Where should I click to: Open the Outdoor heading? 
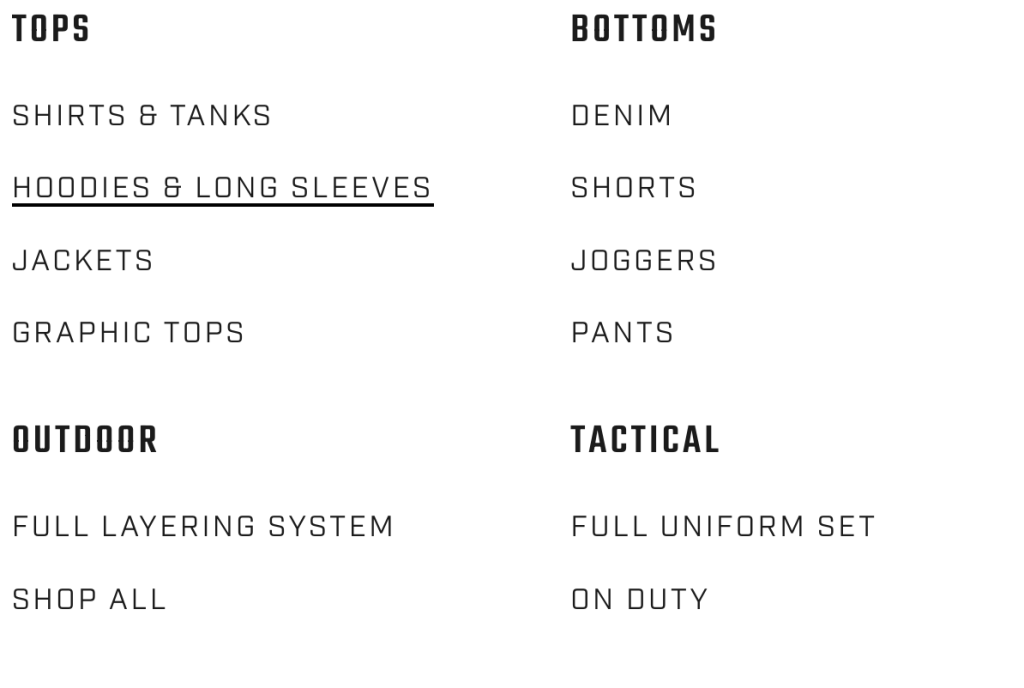[x=85, y=440]
